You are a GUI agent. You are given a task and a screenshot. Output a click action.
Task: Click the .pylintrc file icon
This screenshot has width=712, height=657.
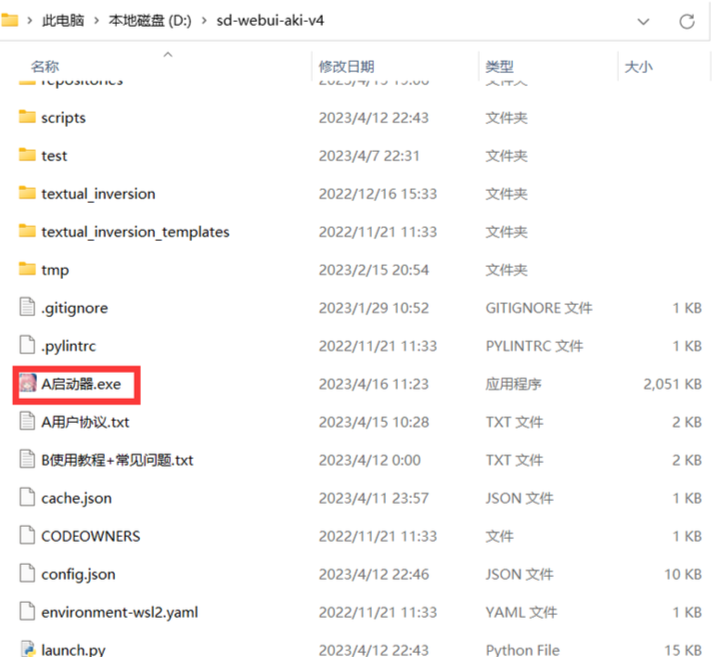[x=27, y=345]
